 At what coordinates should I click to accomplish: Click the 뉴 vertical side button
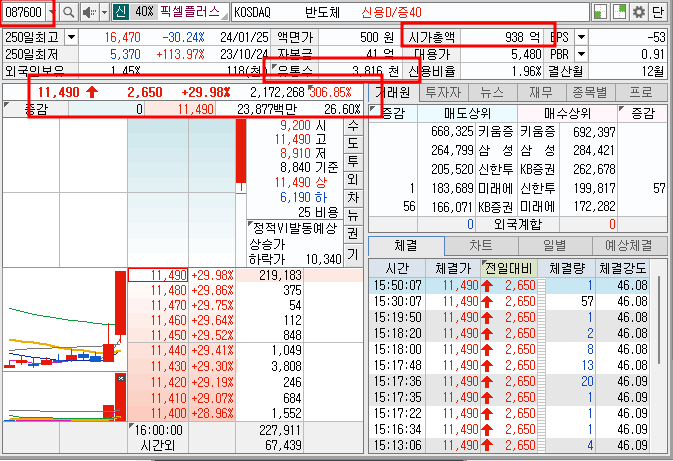click(353, 215)
